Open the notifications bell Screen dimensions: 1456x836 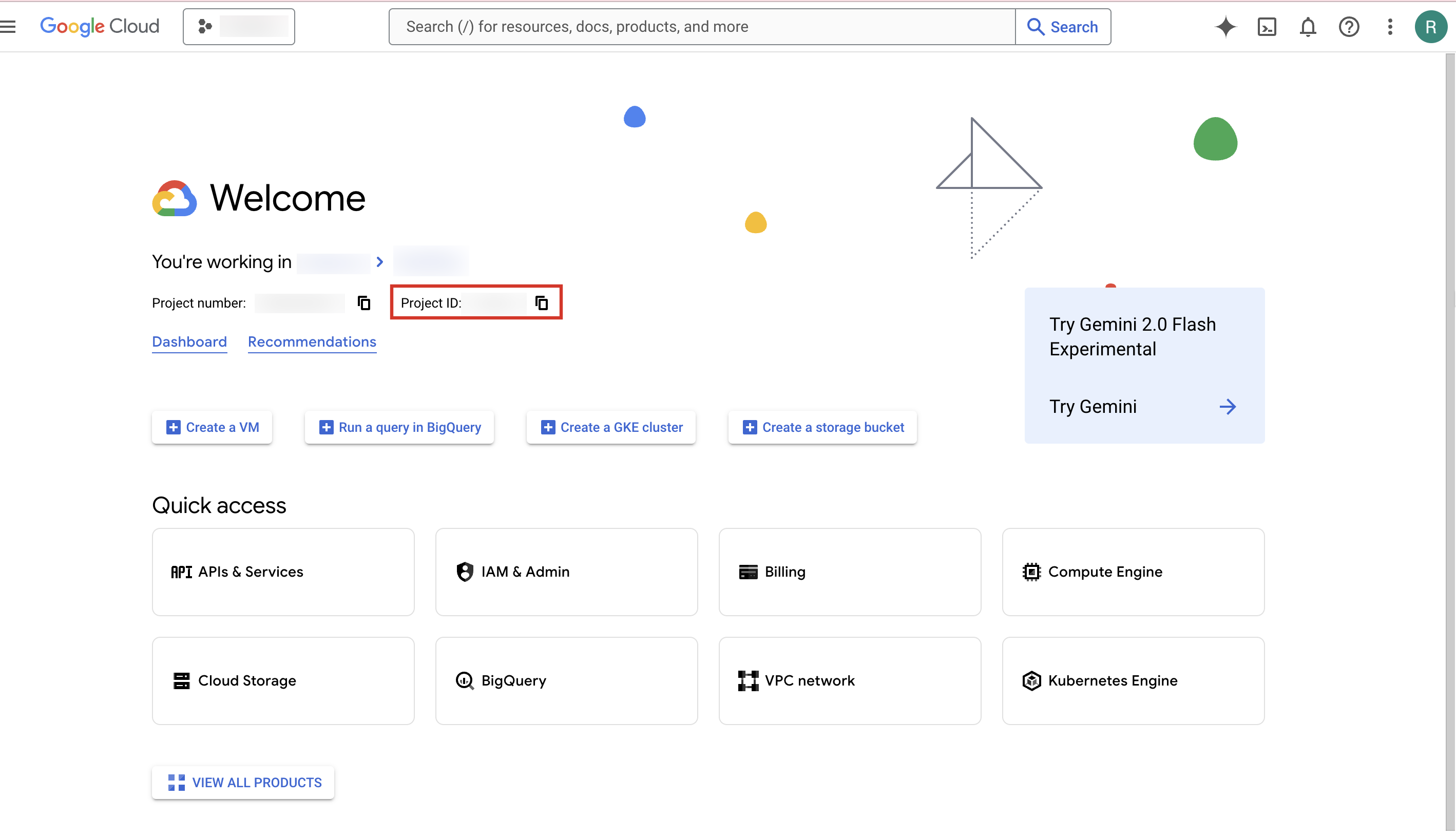[x=1308, y=26]
